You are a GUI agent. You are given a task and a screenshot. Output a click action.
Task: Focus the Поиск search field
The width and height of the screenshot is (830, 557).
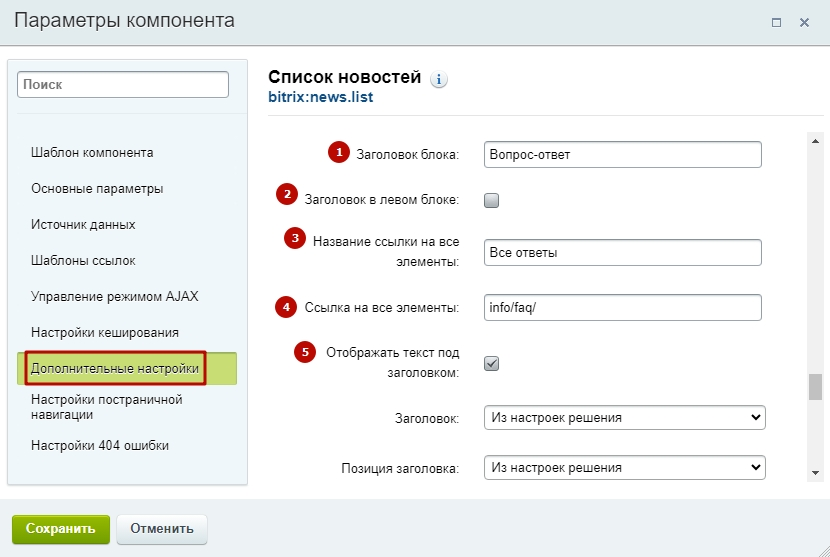click(123, 85)
